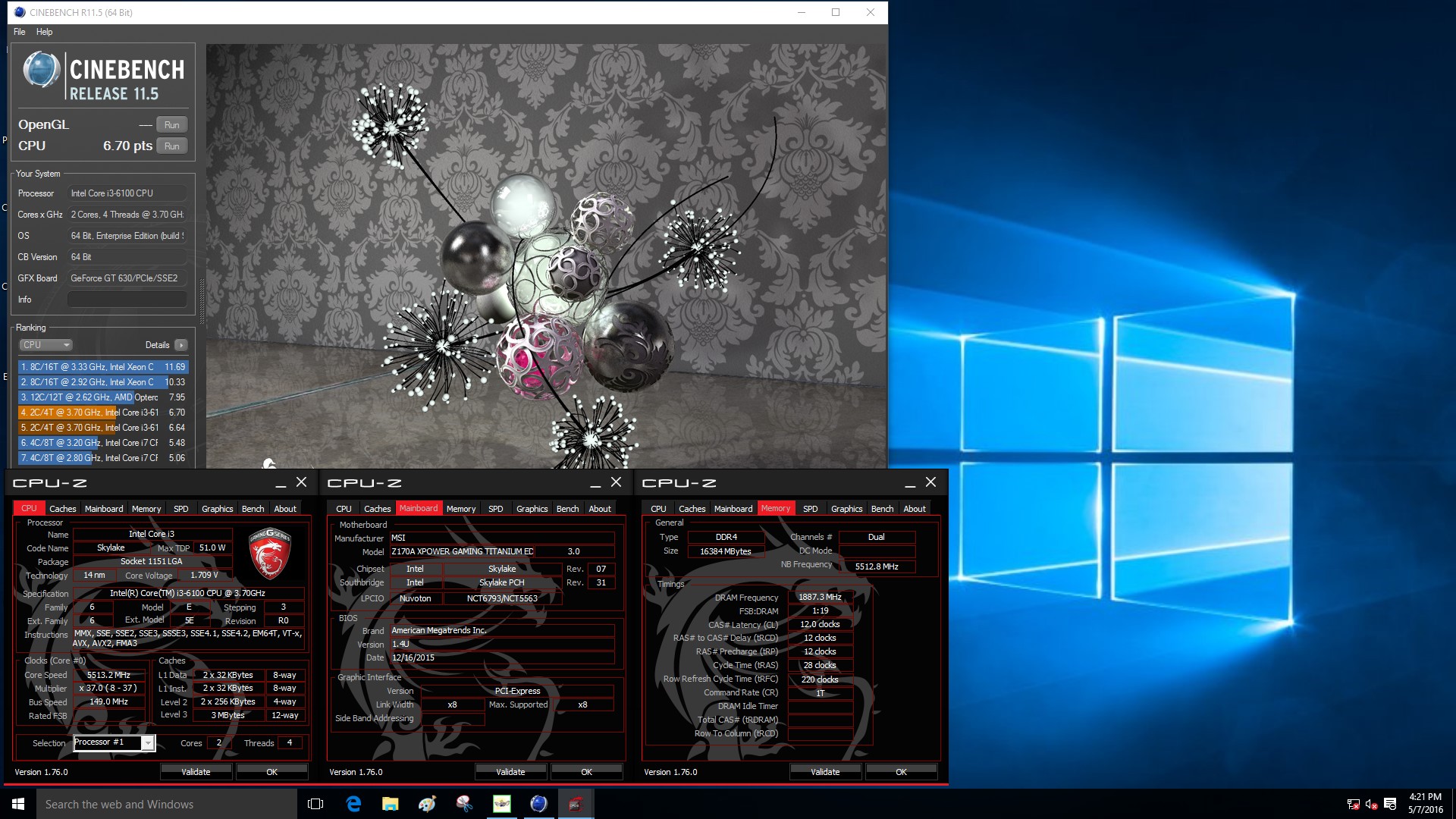1456x819 pixels.
Task: Open About tab in Memory CPU-Z window
Action: (915, 509)
